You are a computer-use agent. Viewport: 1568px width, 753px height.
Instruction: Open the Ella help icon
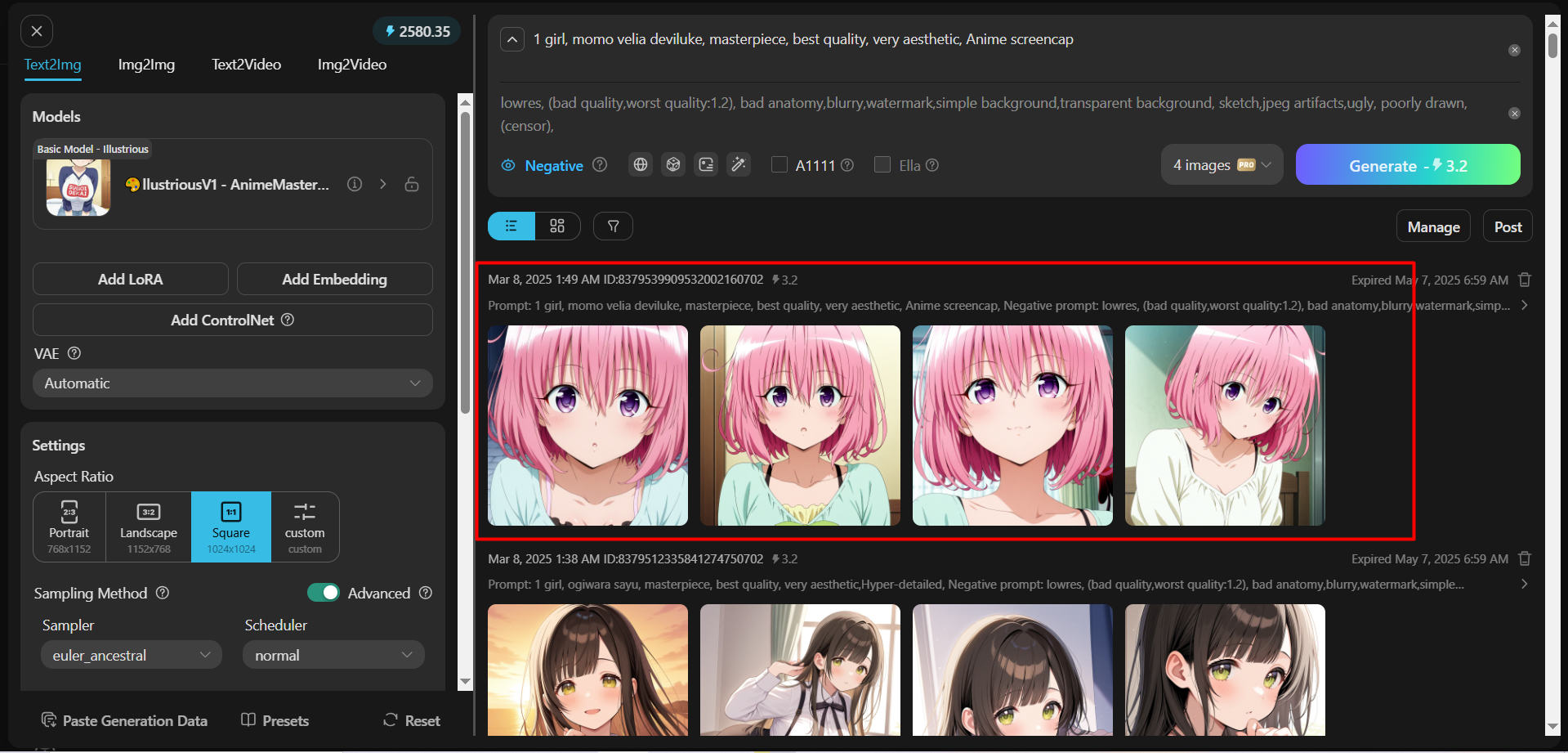click(x=932, y=164)
